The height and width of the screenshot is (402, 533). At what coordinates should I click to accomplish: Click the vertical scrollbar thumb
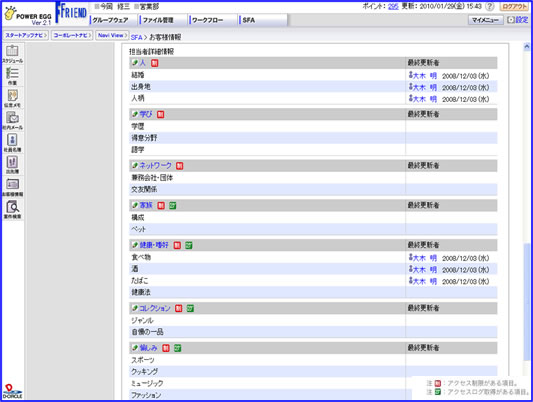(527, 302)
